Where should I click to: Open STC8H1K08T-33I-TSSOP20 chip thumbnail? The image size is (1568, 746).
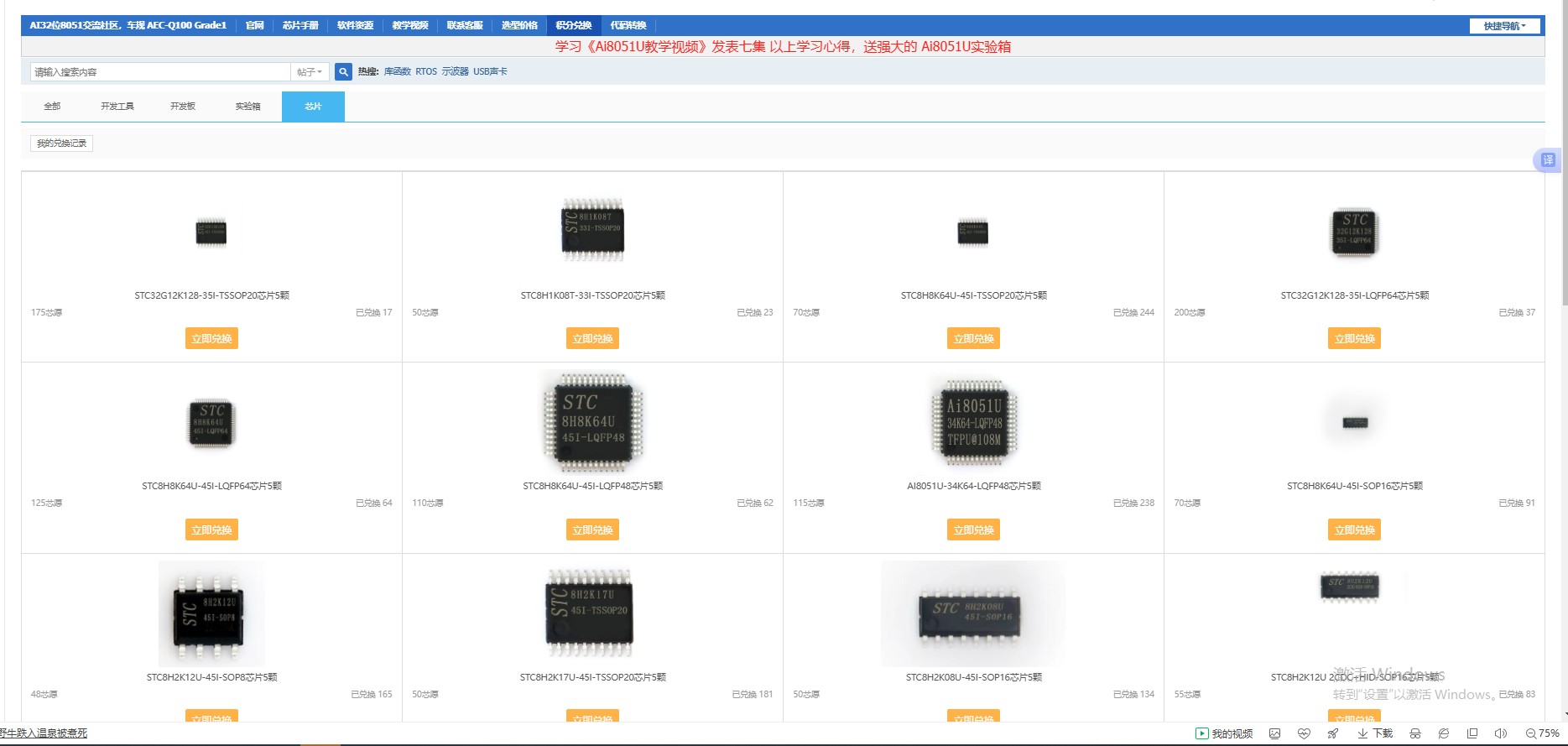click(x=592, y=230)
